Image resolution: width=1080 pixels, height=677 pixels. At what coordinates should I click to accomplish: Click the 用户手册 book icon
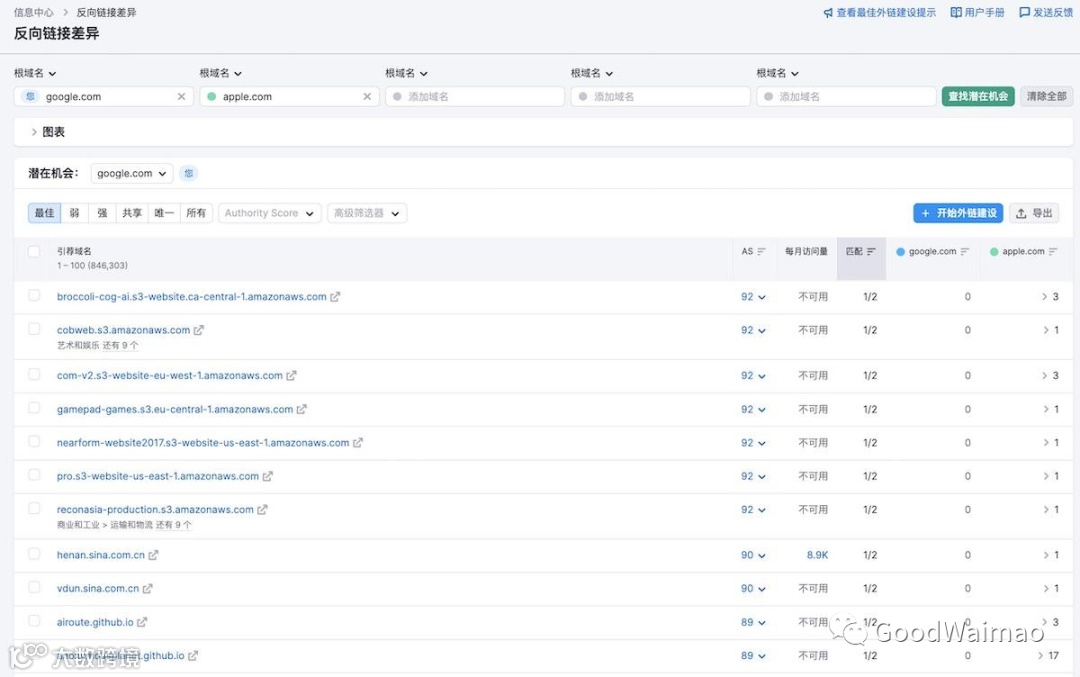click(956, 12)
